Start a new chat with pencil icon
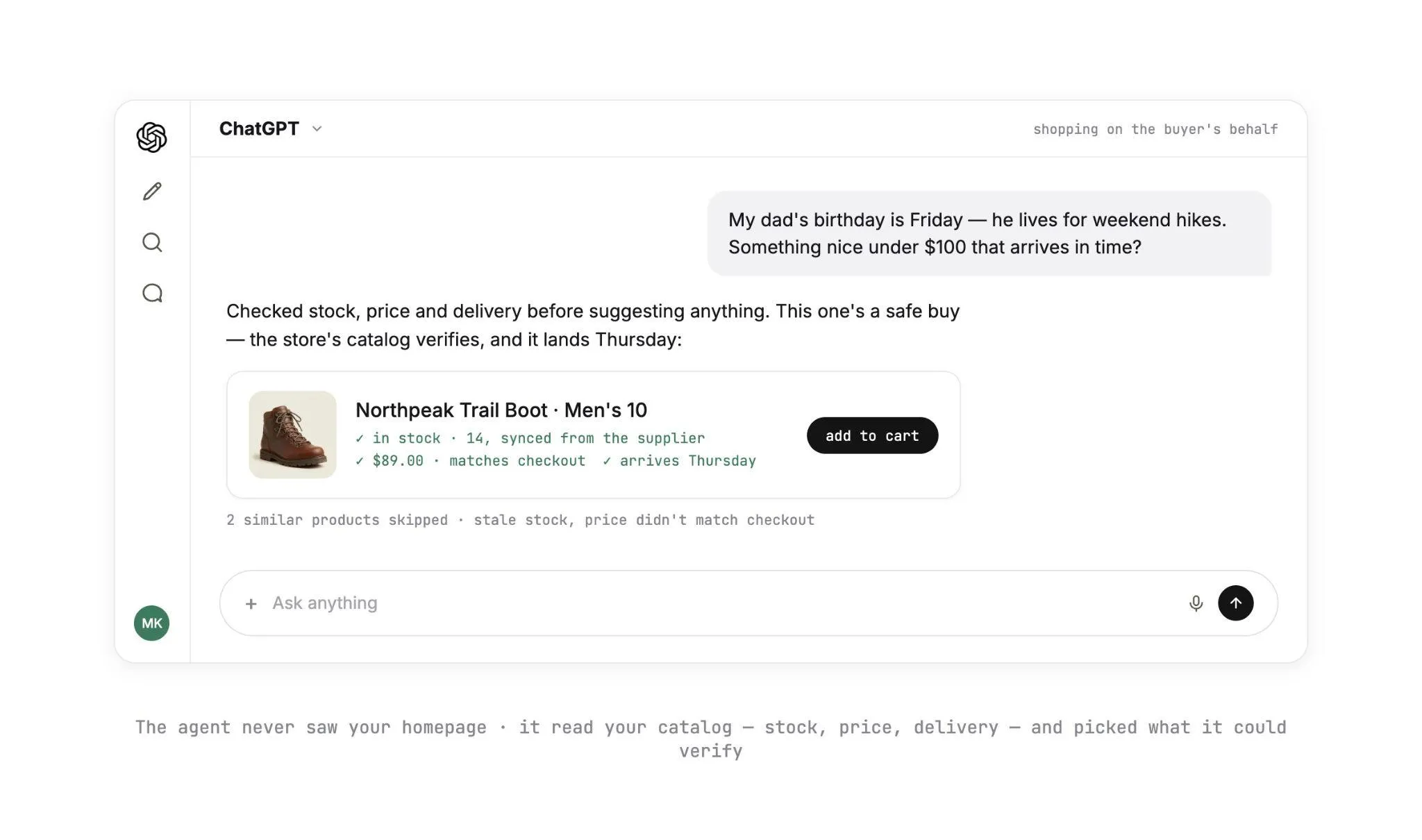The height and width of the screenshot is (840, 1422). (152, 191)
